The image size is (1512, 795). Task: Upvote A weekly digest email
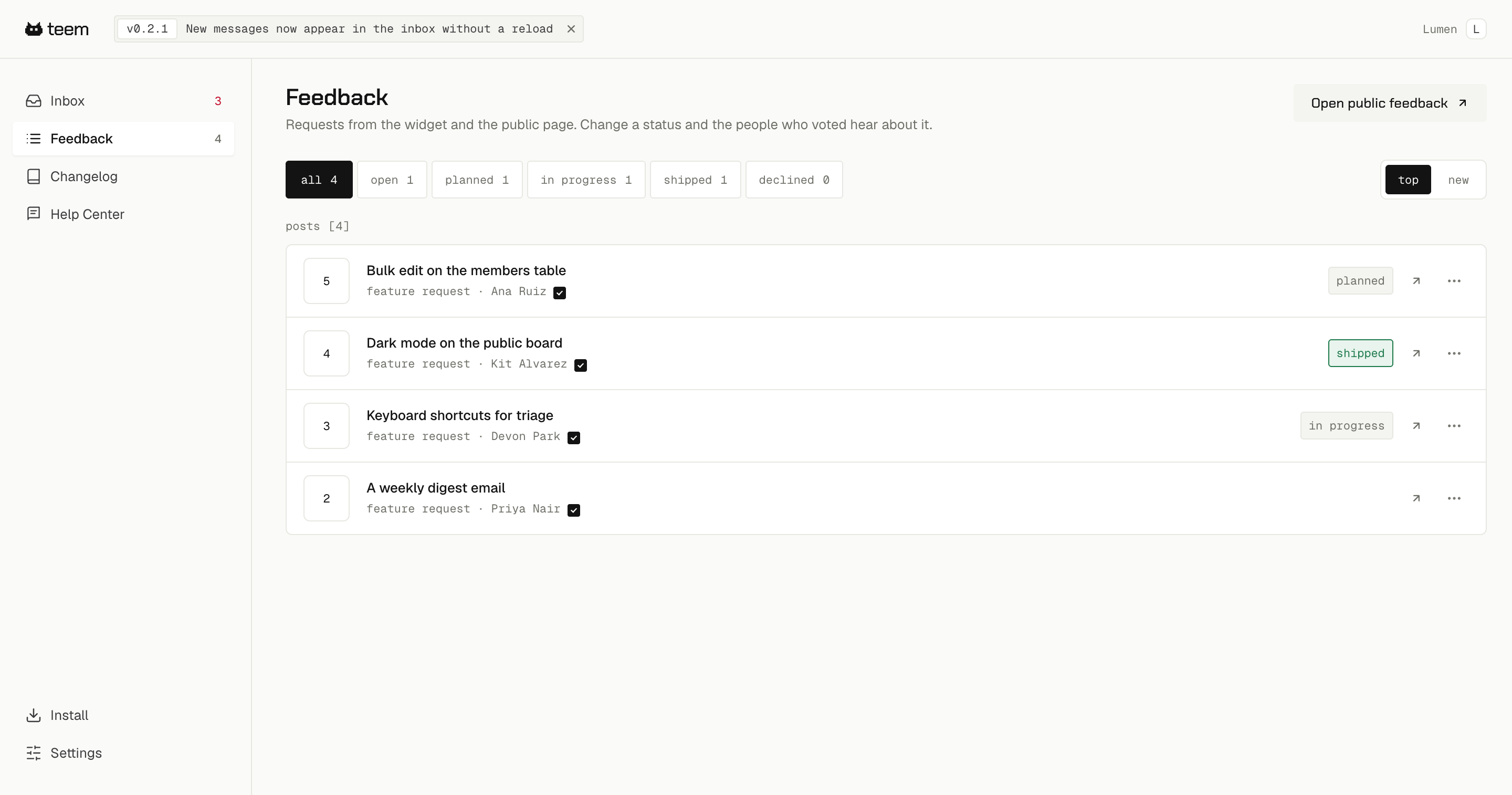point(327,498)
